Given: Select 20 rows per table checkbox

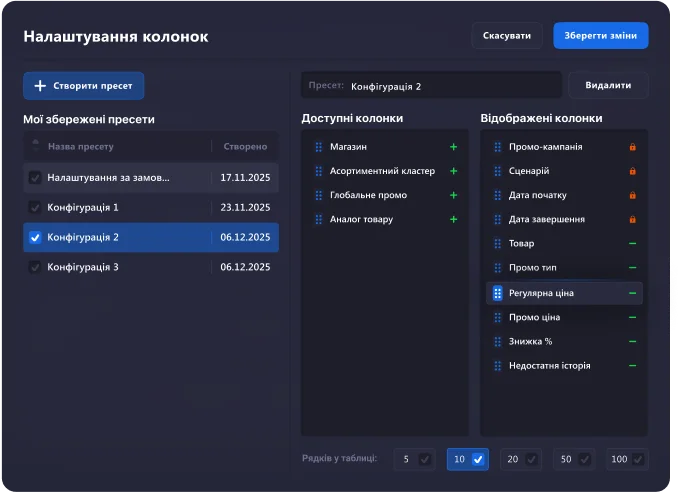Looking at the screenshot, I should [532, 459].
